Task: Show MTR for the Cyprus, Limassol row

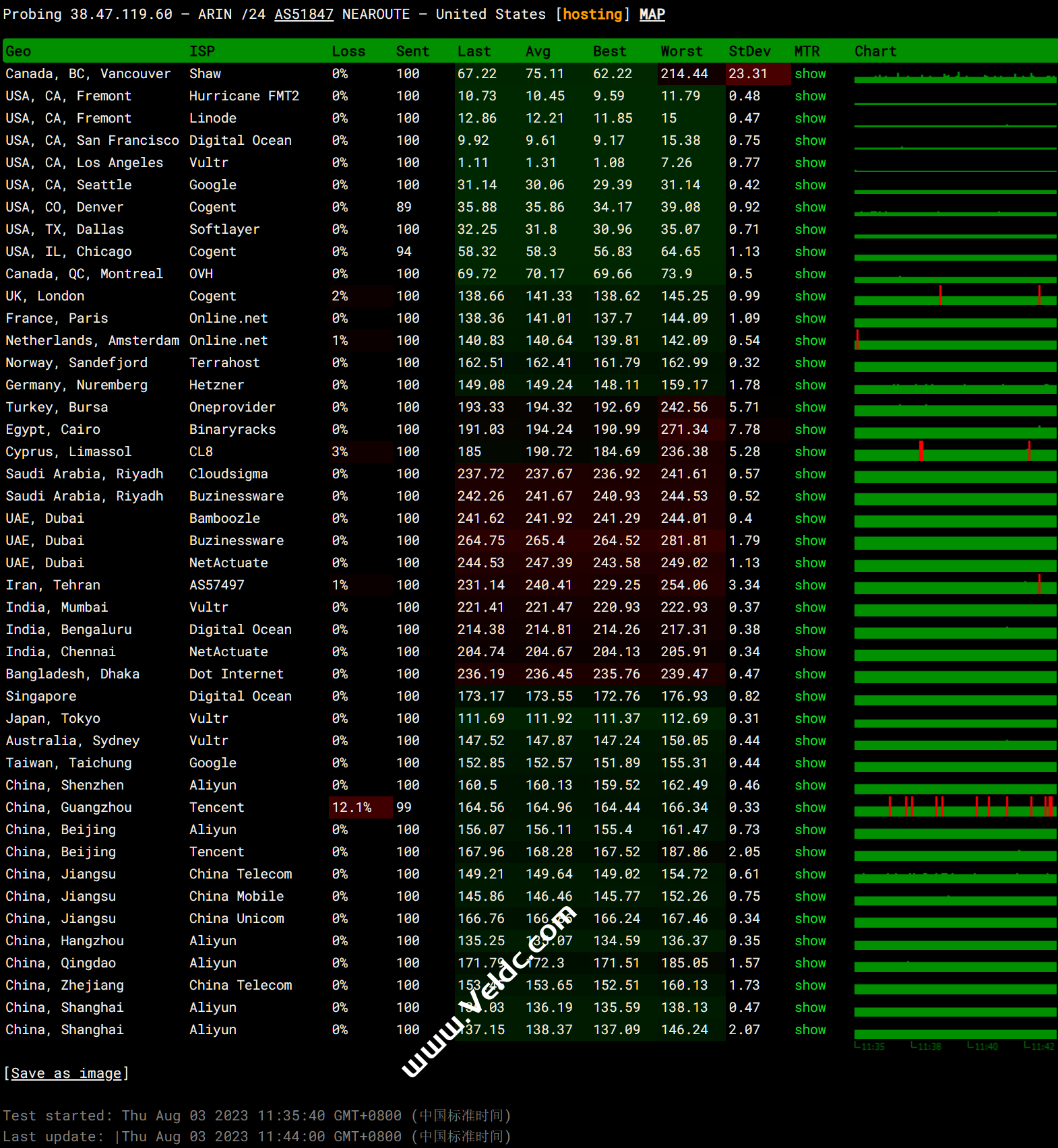Action: [810, 451]
